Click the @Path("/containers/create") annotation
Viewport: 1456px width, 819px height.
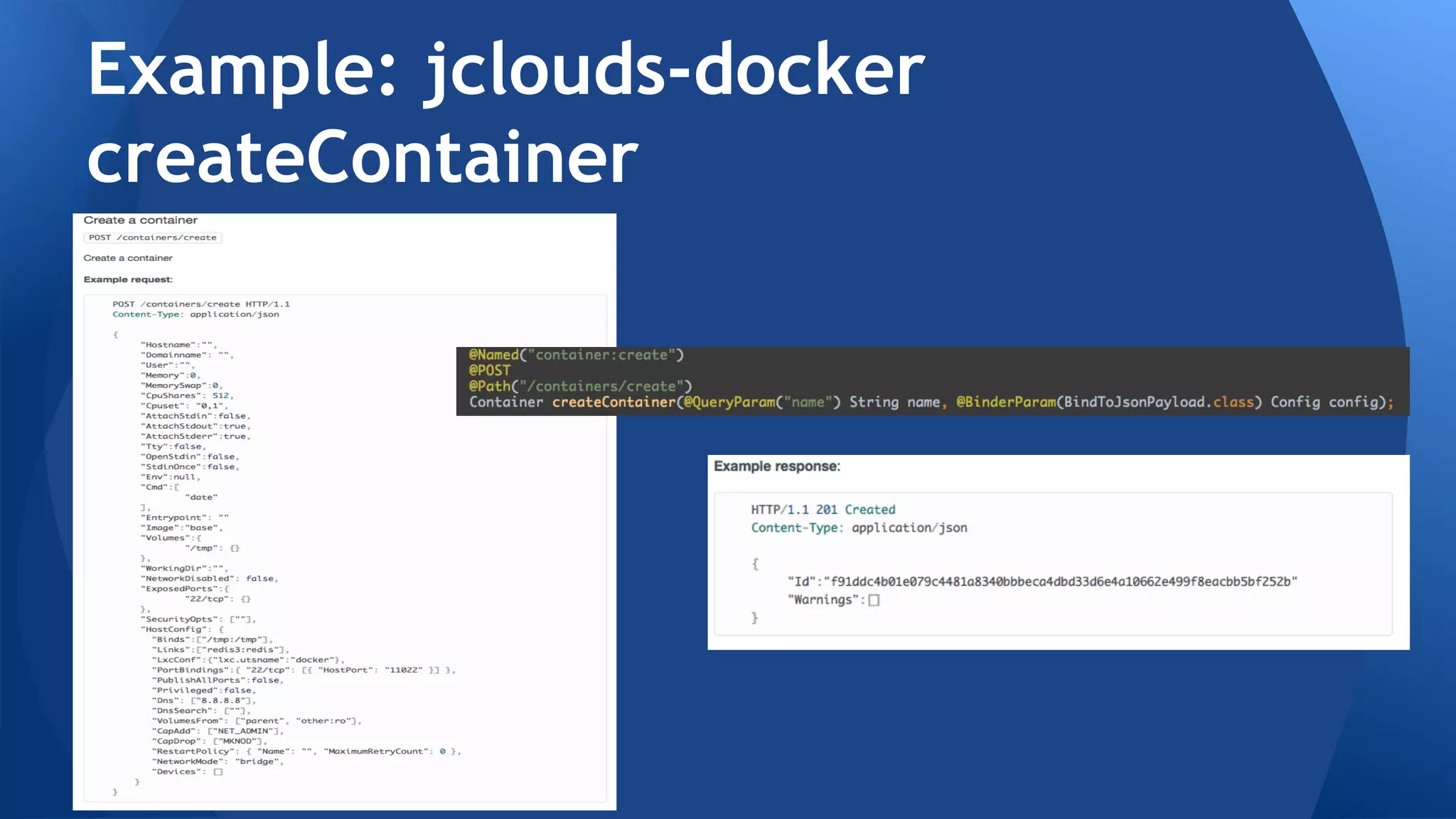coord(580,386)
